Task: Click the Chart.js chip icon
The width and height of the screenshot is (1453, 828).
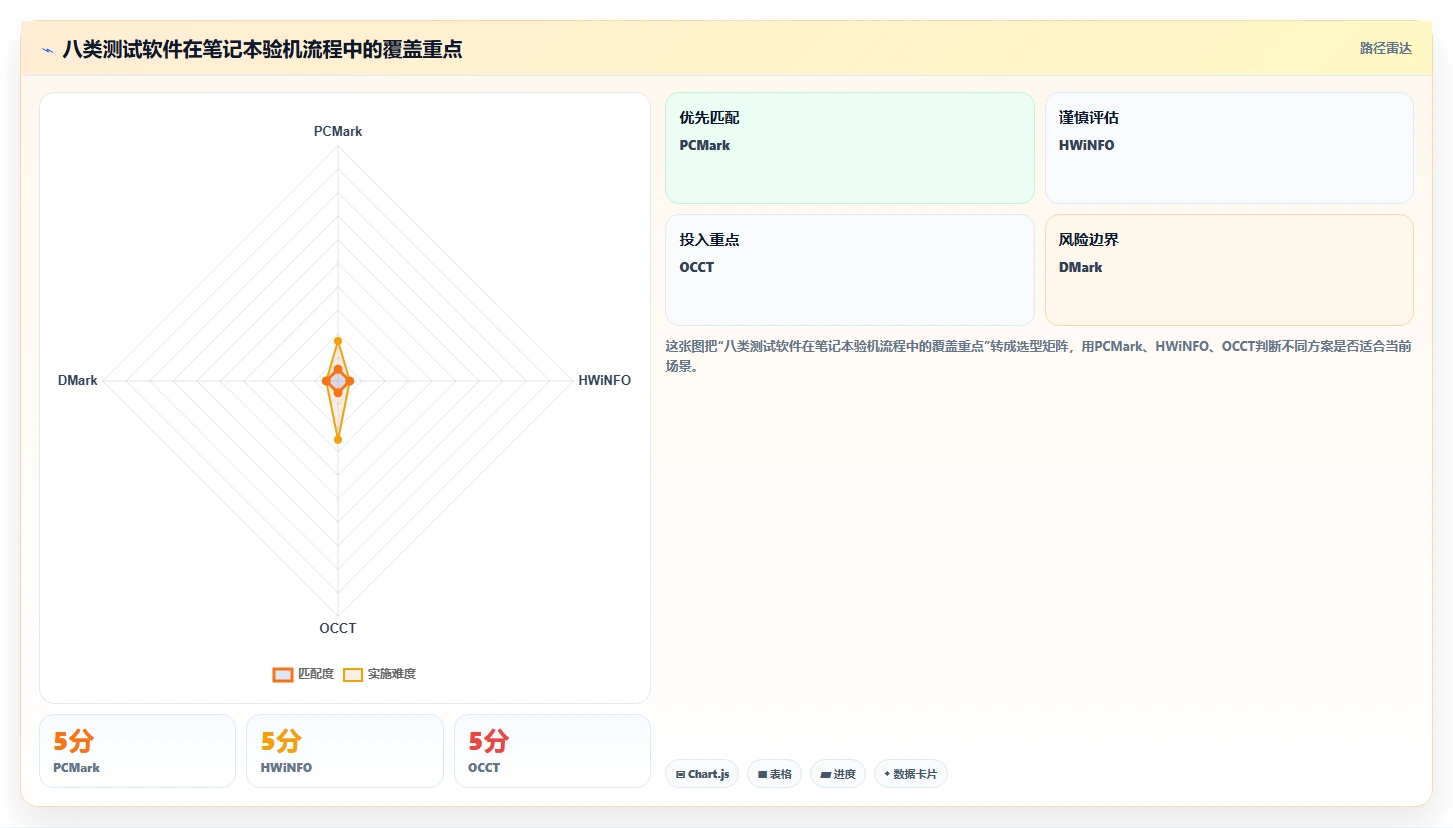Action: (x=681, y=775)
